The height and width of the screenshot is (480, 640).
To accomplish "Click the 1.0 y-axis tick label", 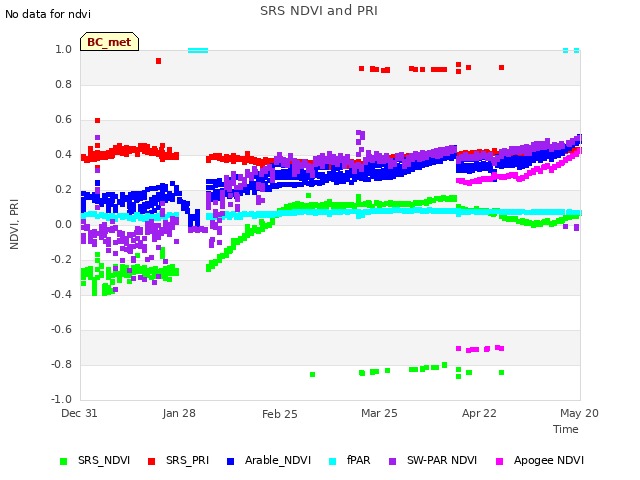I will [x=64, y=49].
